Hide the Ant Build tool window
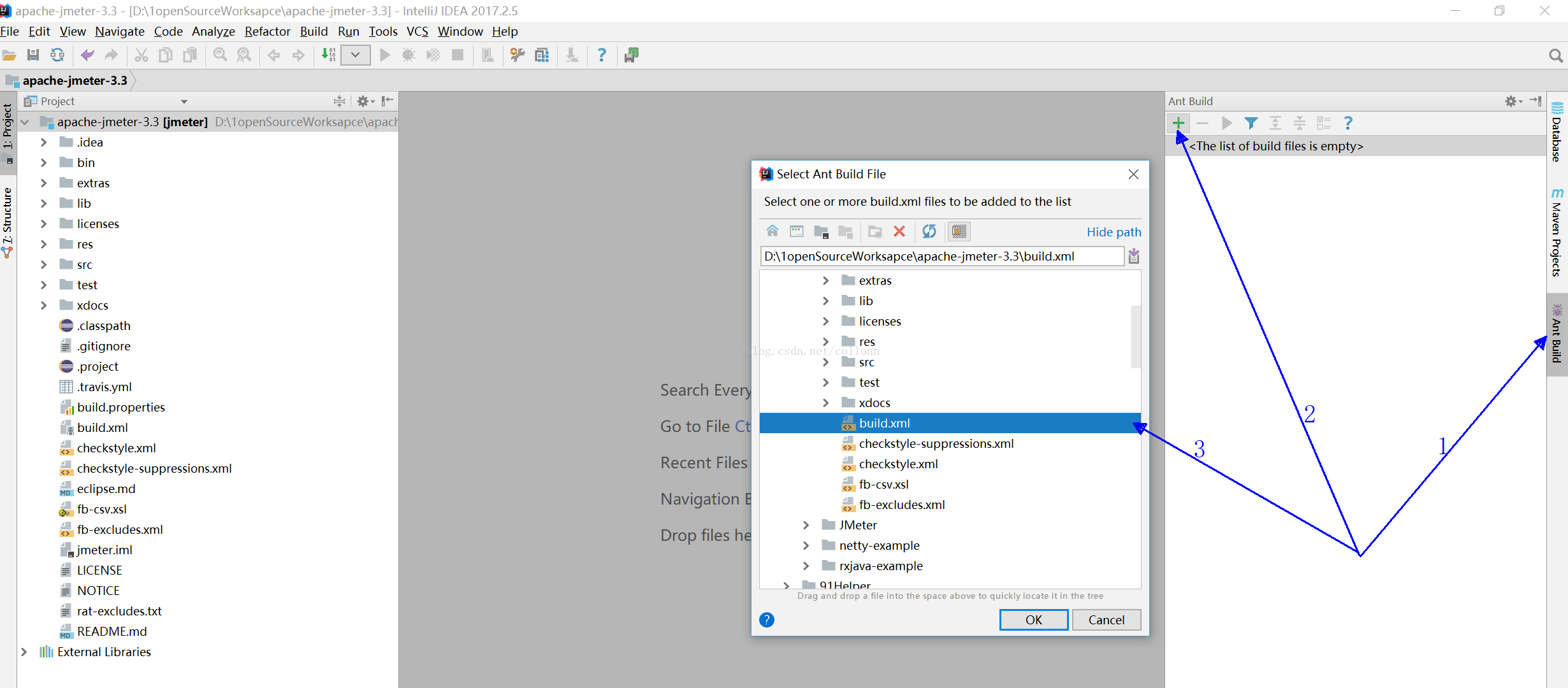1568x688 pixels. click(x=1536, y=101)
